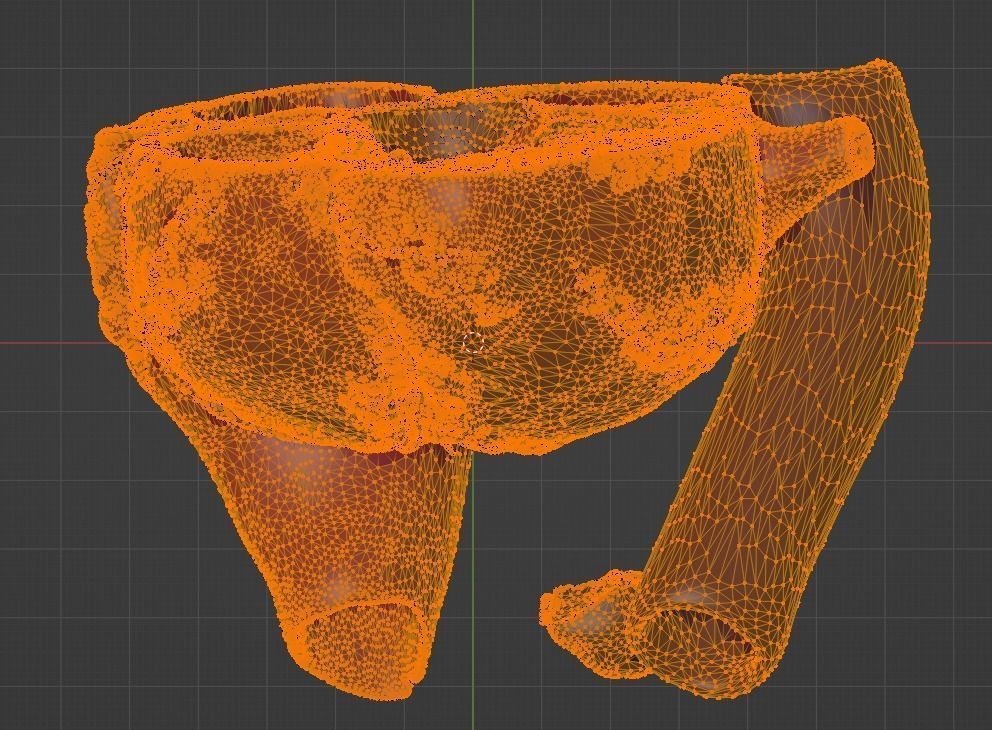The image size is (992, 730).
Task: Click the large bowl-shaped mesh body
Action: pyautogui.click(x=424, y=266)
